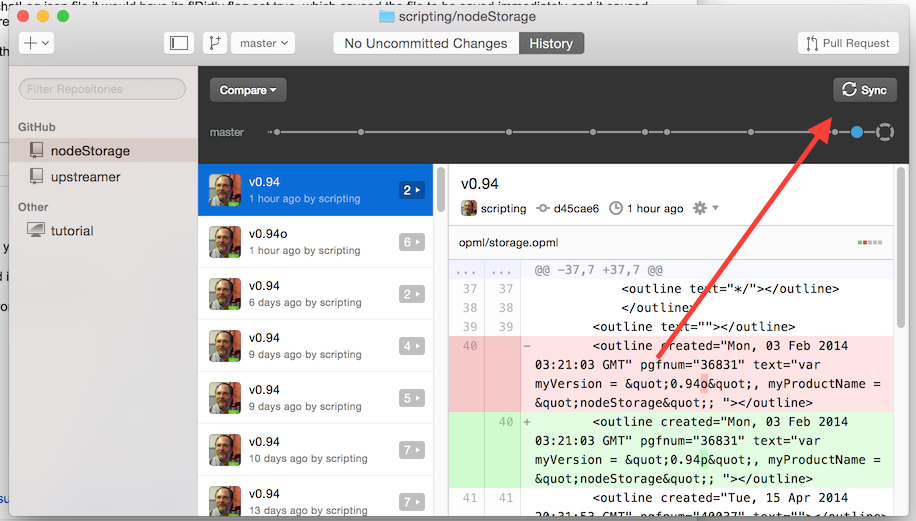This screenshot has height=521, width=916.
Task: Click the opml/storage.opml diff stat squares
Action: point(870,242)
